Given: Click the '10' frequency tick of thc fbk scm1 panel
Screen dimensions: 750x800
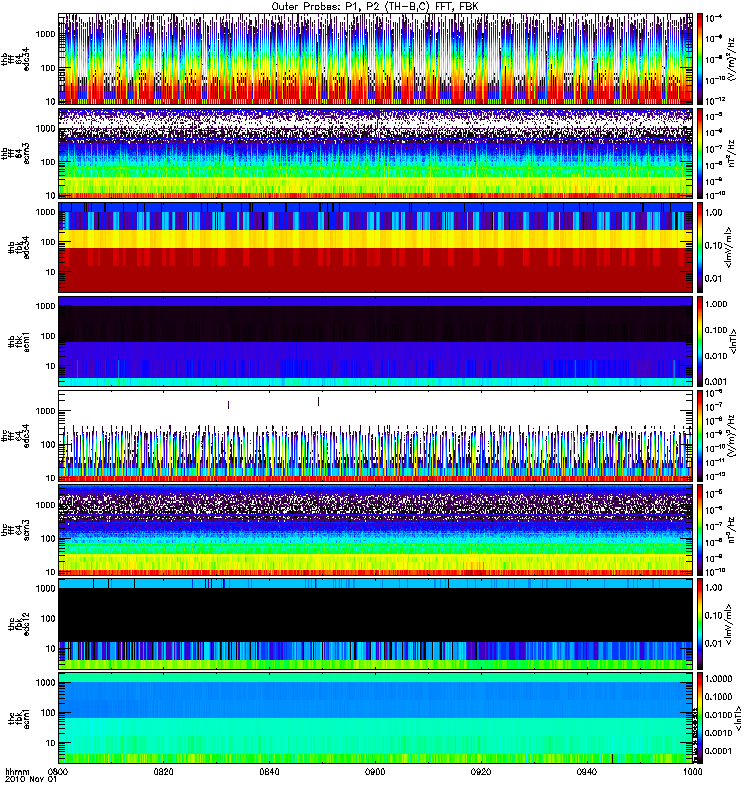Looking at the screenshot, I should (51, 743).
